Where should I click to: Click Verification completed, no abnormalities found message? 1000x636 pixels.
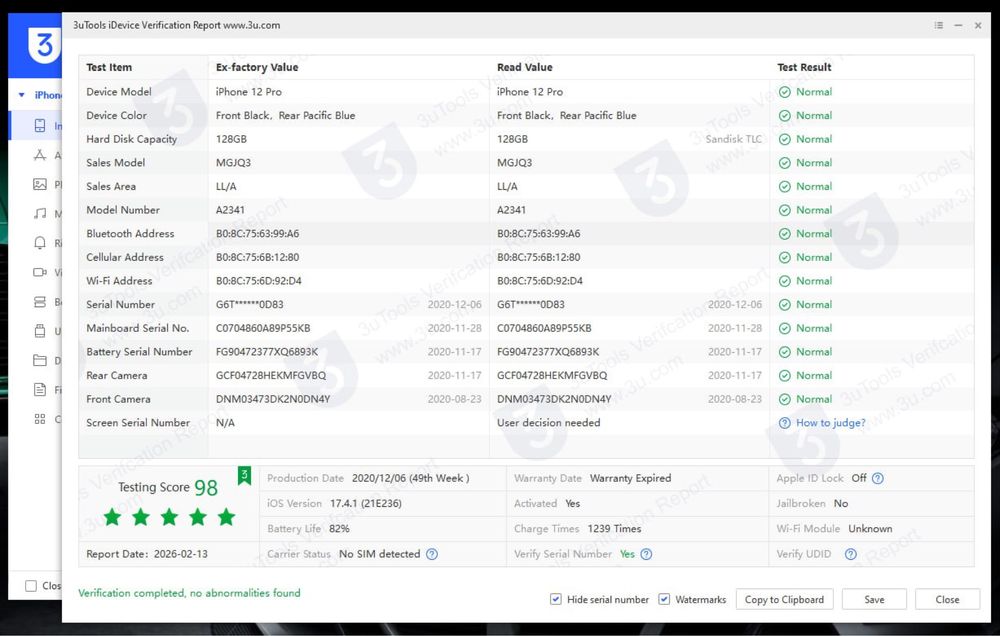tap(189, 593)
